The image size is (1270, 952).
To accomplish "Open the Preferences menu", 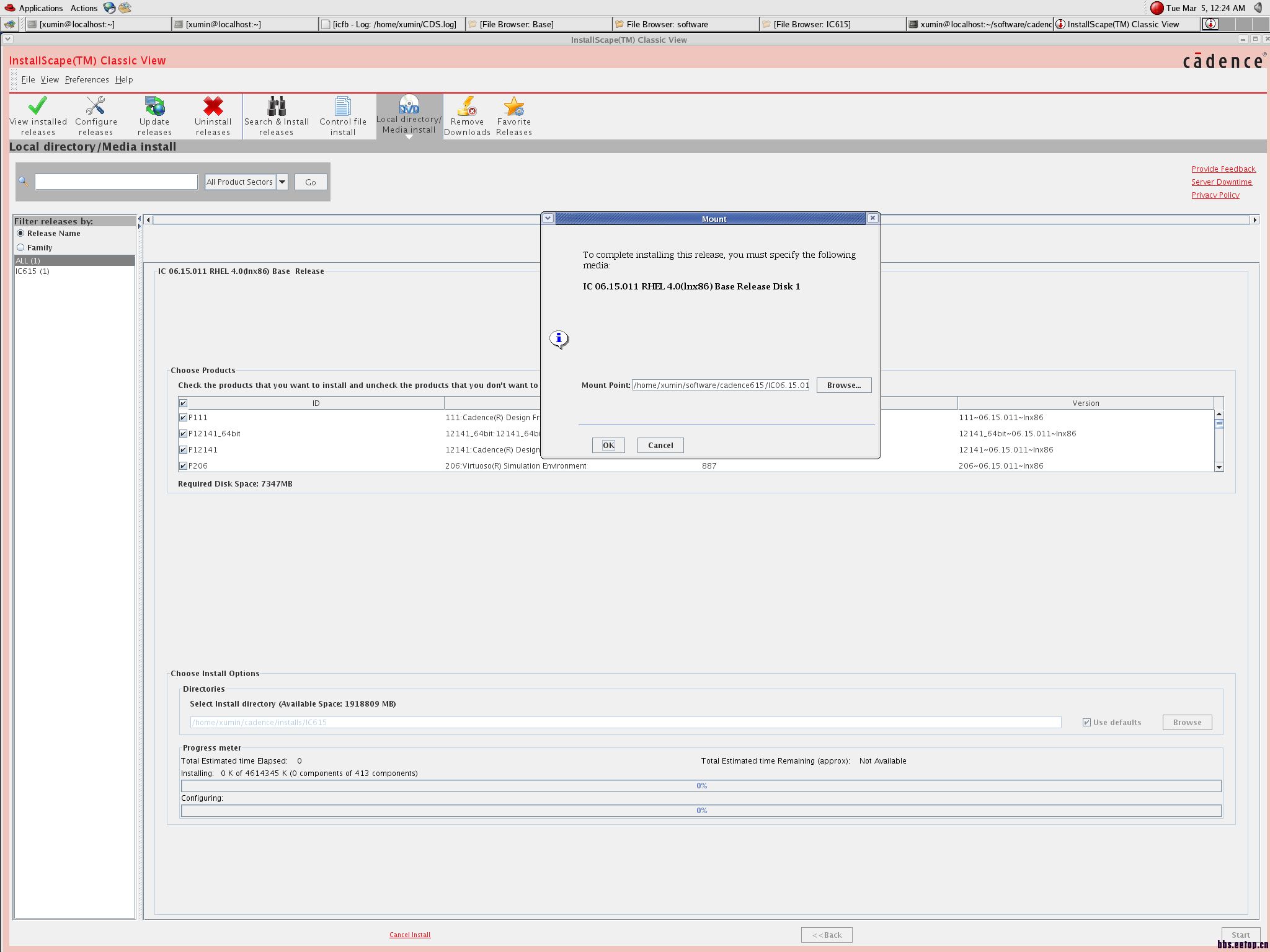I will coord(87,80).
